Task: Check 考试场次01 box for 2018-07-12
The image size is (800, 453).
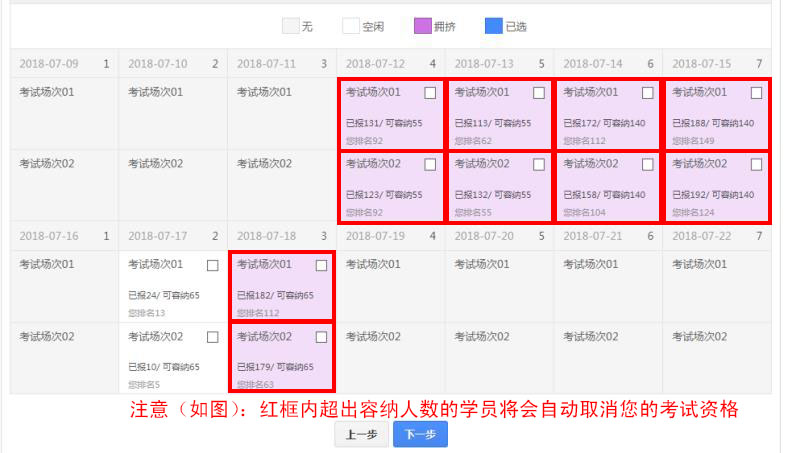Action: tap(430, 93)
